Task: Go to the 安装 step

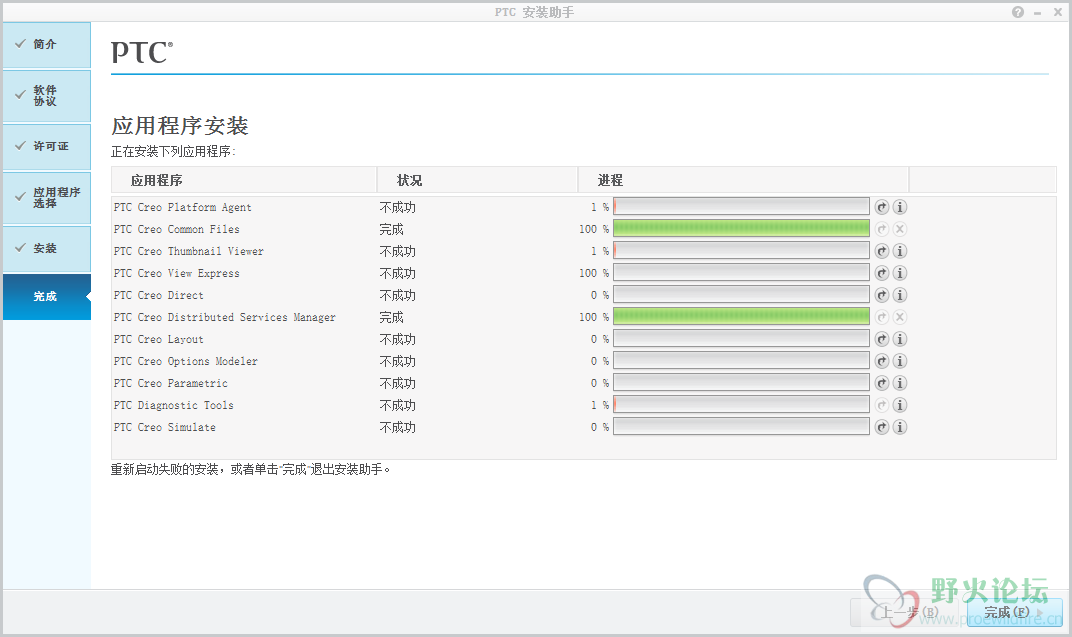Action: point(46,248)
